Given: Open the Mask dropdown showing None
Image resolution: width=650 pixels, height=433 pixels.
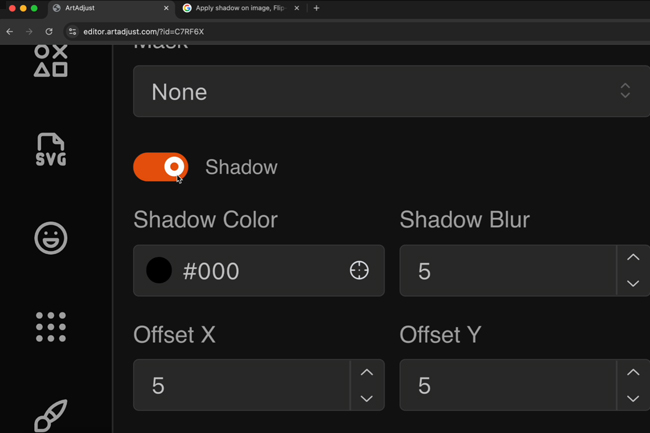Looking at the screenshot, I should click(x=391, y=91).
